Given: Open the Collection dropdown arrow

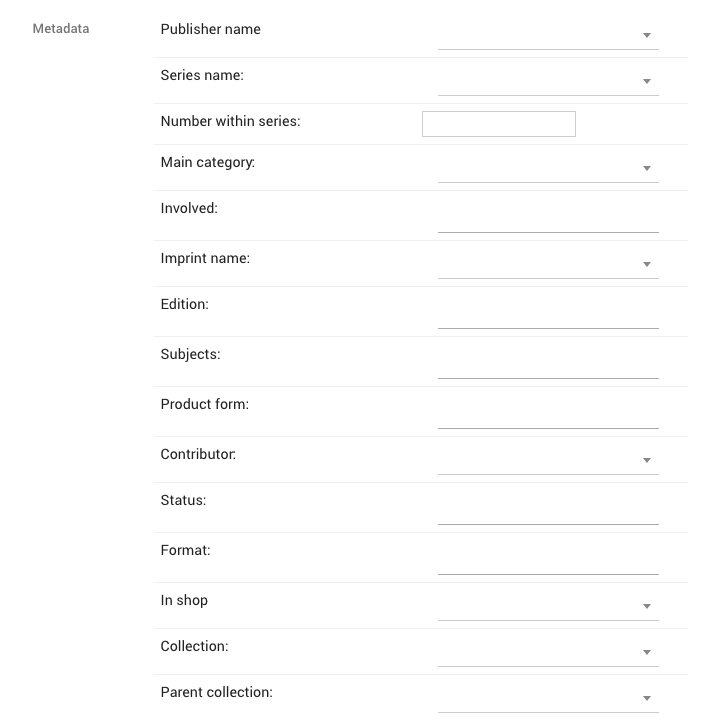Looking at the screenshot, I should pos(647,653).
